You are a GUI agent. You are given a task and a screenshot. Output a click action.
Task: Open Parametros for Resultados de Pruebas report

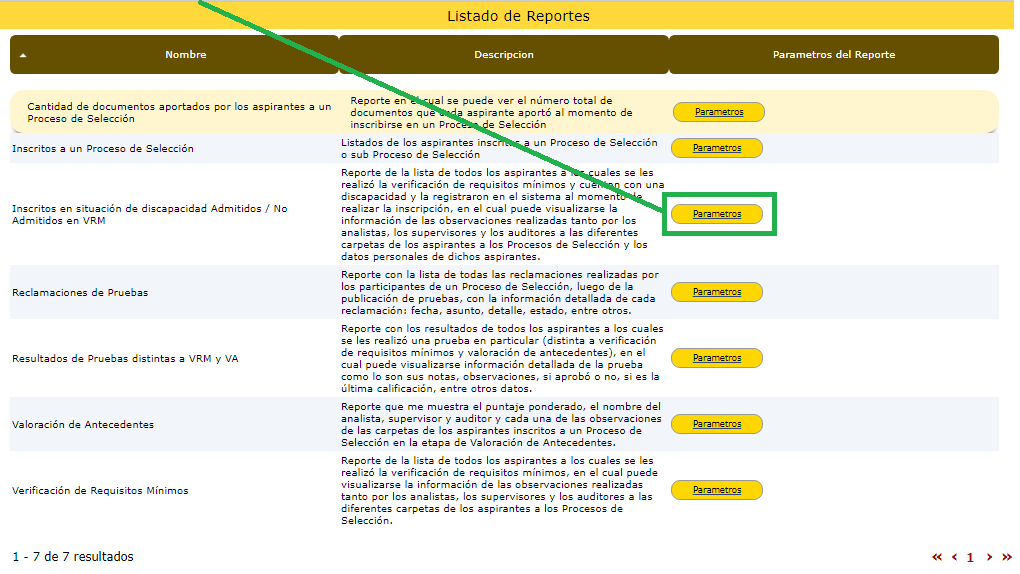tap(716, 358)
